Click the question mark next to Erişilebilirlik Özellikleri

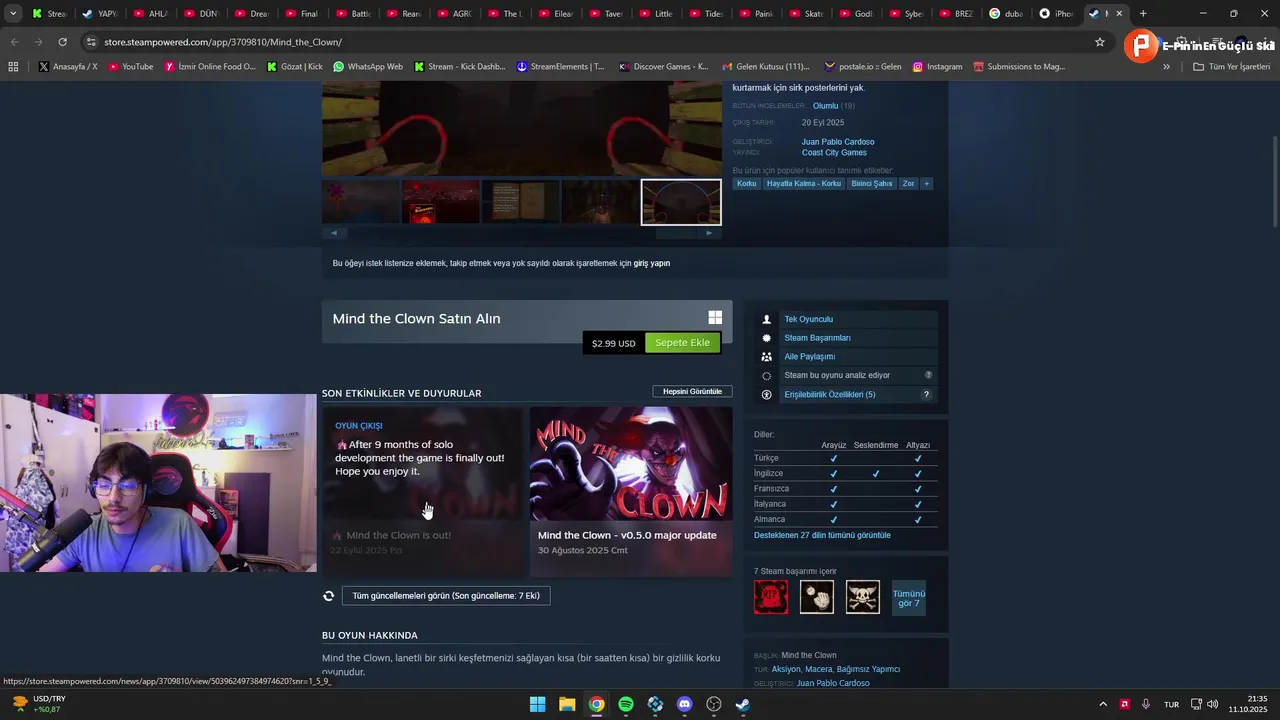coord(926,394)
